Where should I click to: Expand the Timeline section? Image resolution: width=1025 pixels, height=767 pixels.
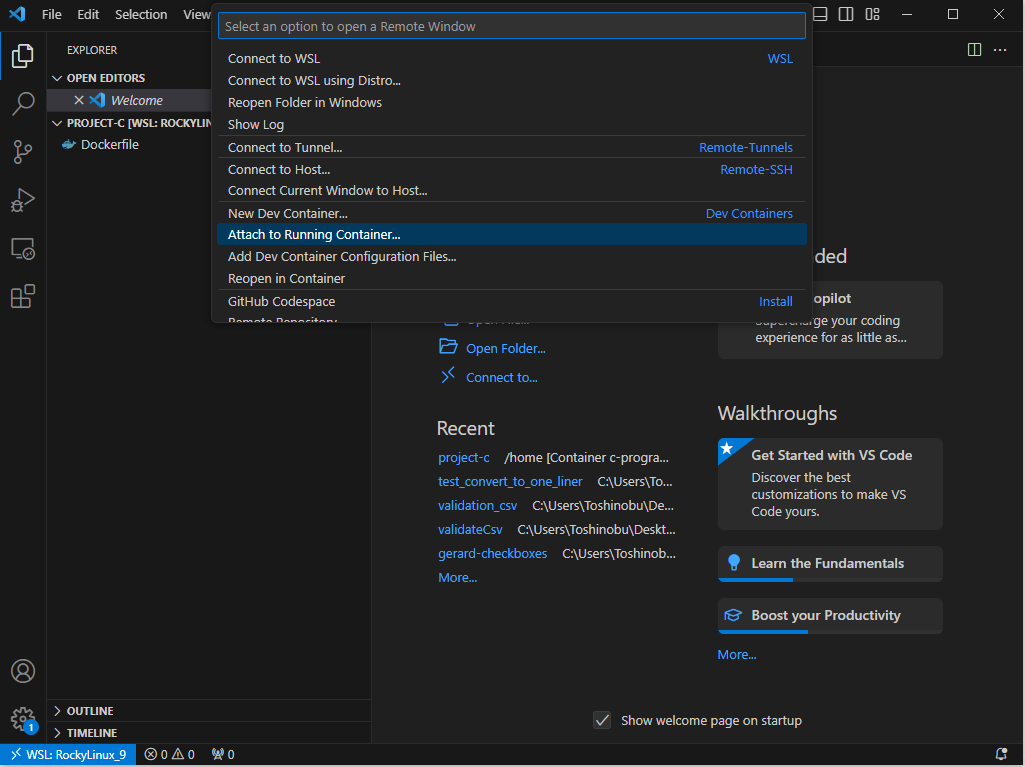pos(58,733)
